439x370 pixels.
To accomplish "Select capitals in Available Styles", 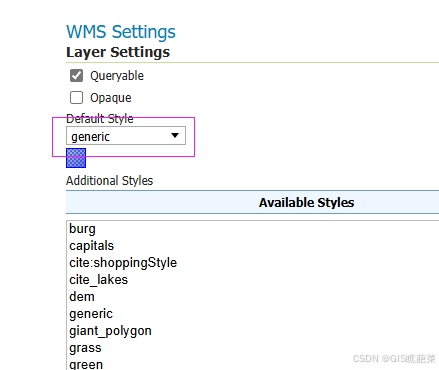I will click(x=92, y=246).
